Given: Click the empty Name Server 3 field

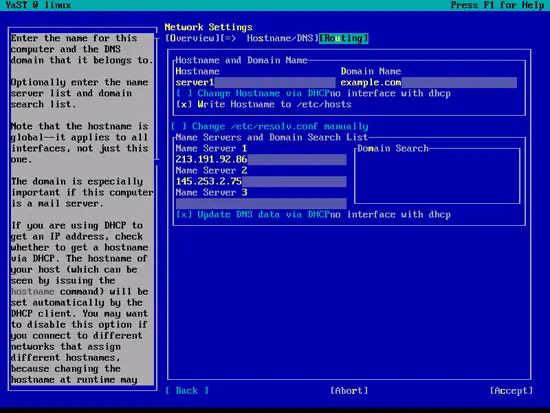Looking at the screenshot, I should tap(261, 204).
